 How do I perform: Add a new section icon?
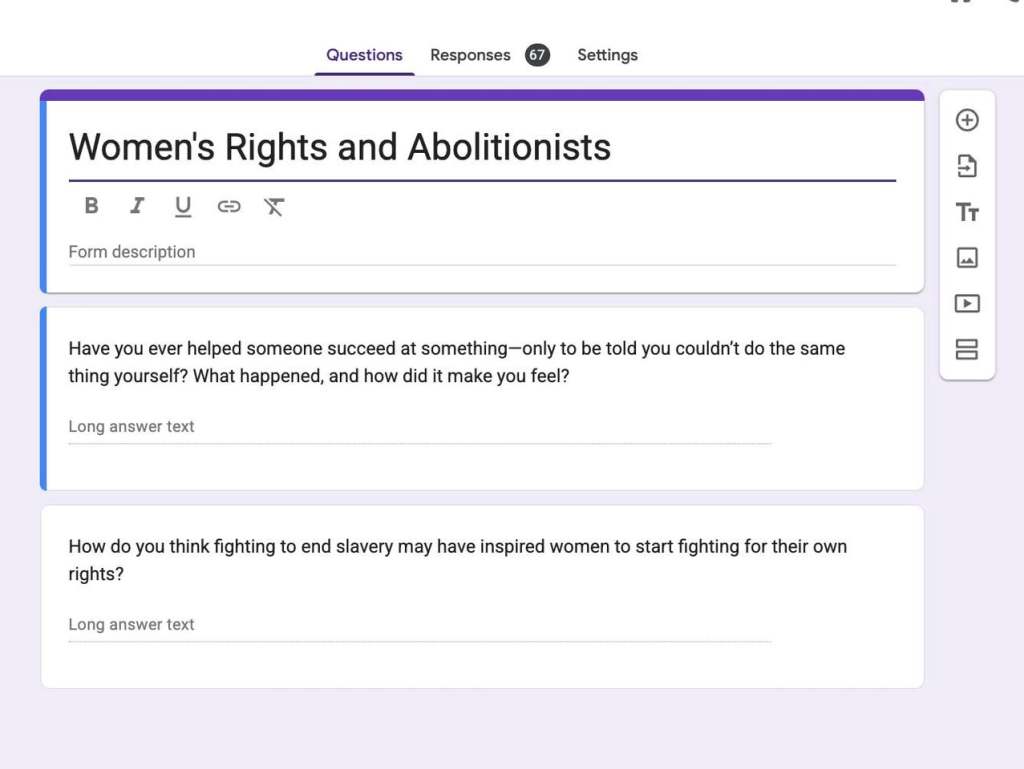coord(967,349)
